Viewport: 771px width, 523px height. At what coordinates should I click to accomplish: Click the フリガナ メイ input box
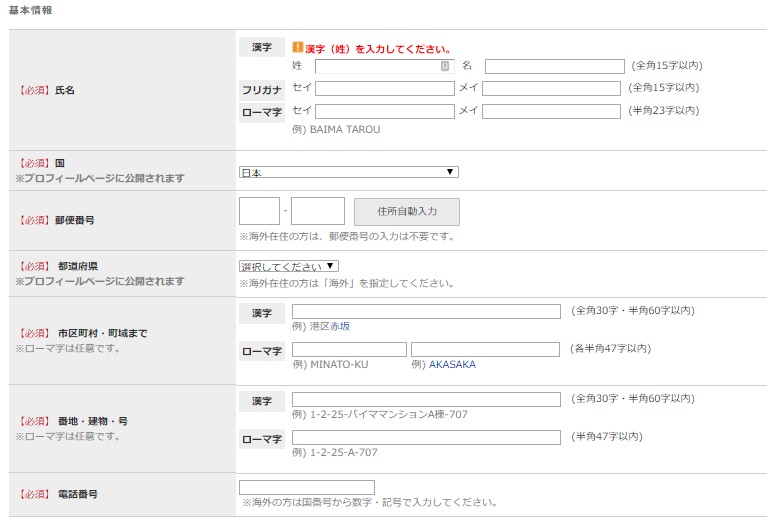[x=551, y=88]
